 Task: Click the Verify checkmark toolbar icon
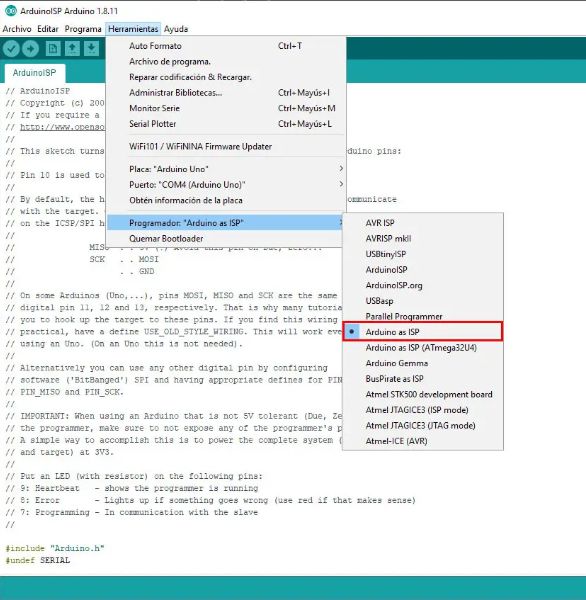coord(11,49)
